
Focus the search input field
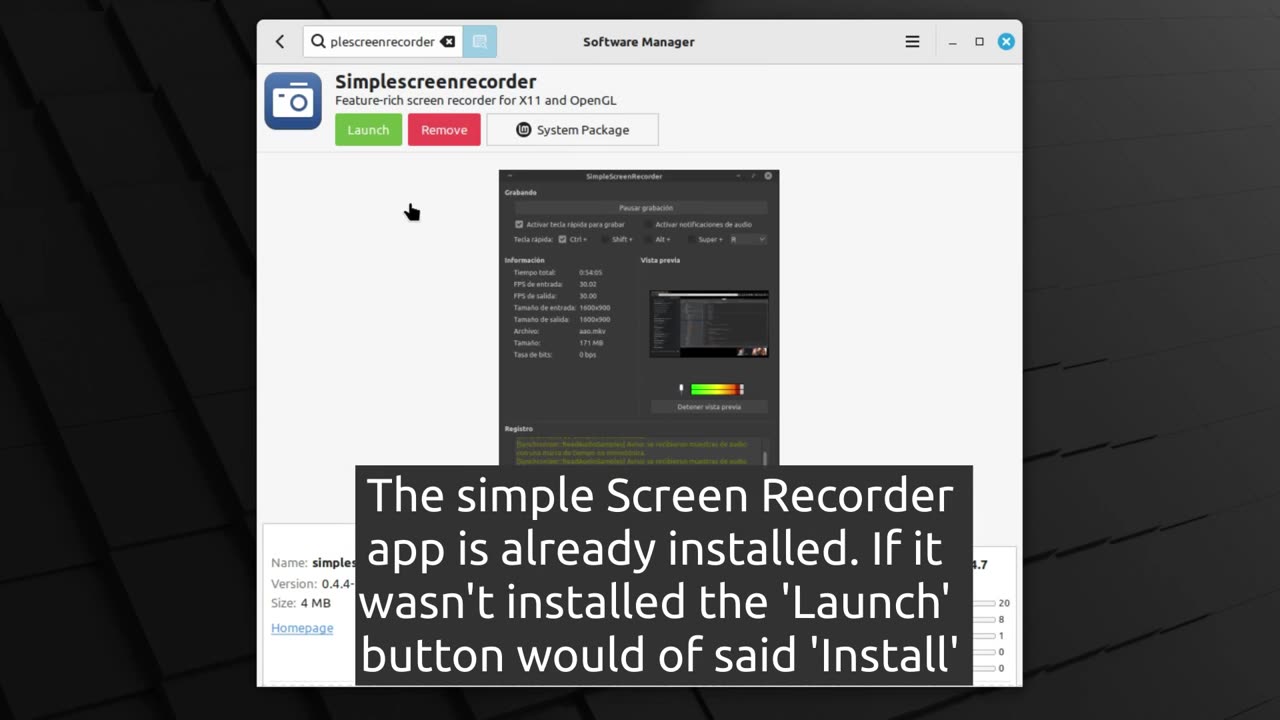point(383,42)
